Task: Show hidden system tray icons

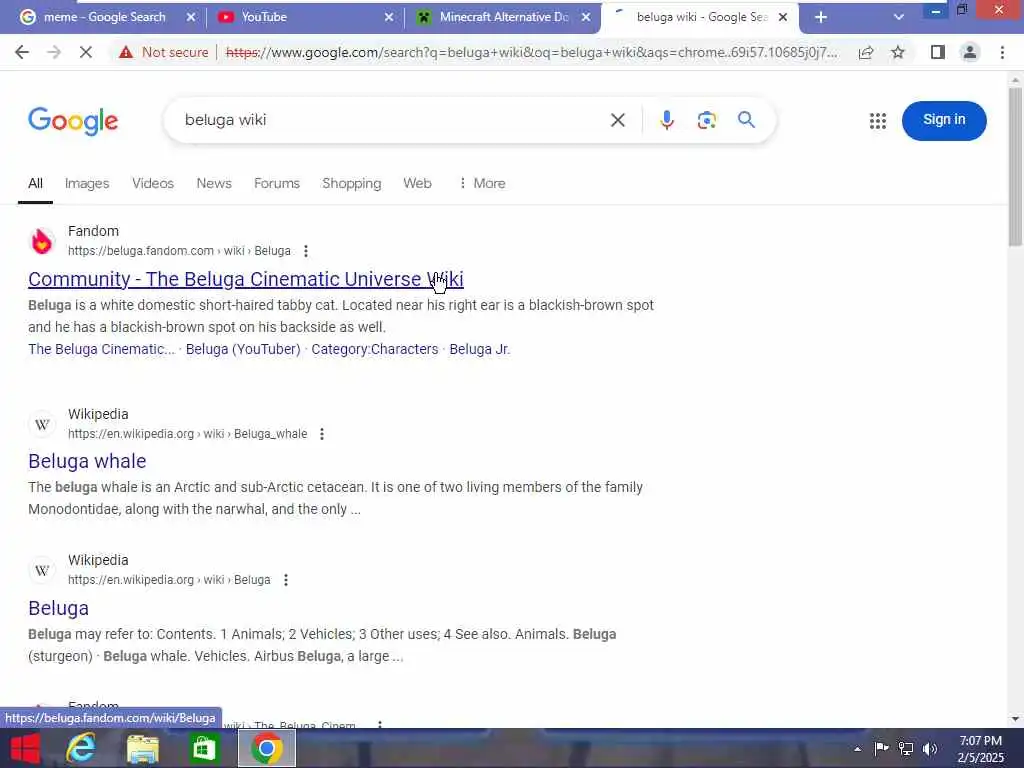Action: click(857, 749)
